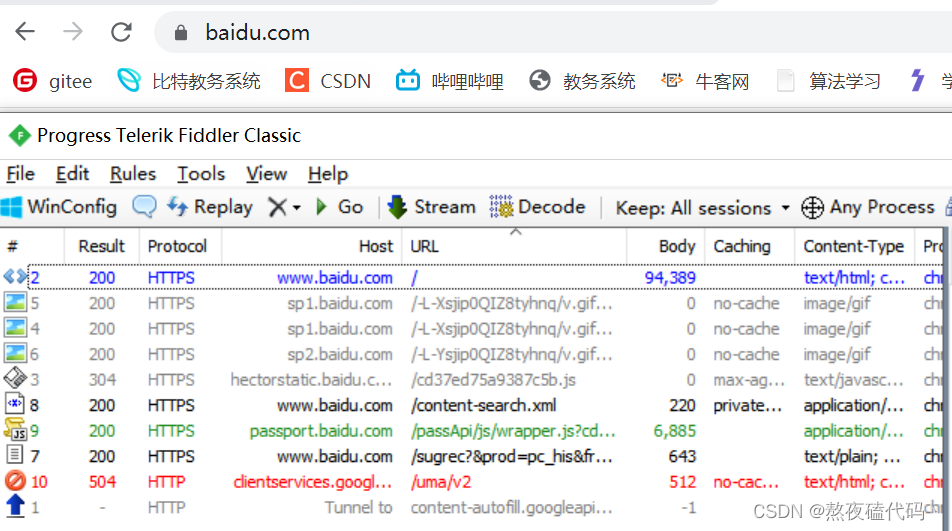Open the CSDN bookmark
Screen dimensions: 952x531
[328, 81]
